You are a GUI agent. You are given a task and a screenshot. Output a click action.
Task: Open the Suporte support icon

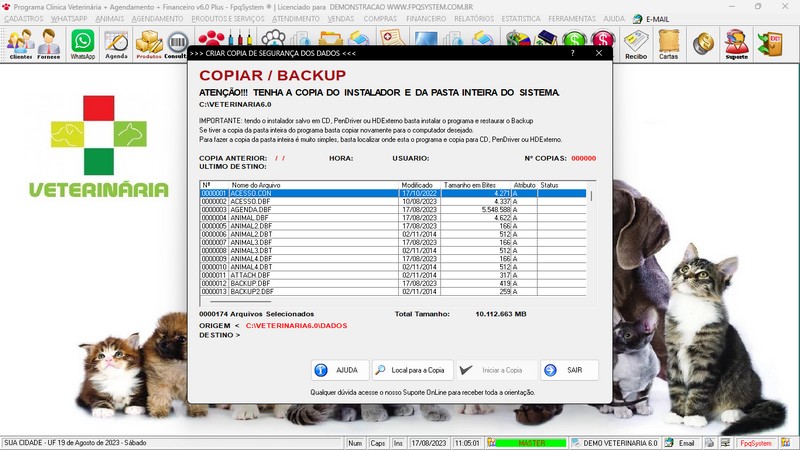tap(736, 43)
